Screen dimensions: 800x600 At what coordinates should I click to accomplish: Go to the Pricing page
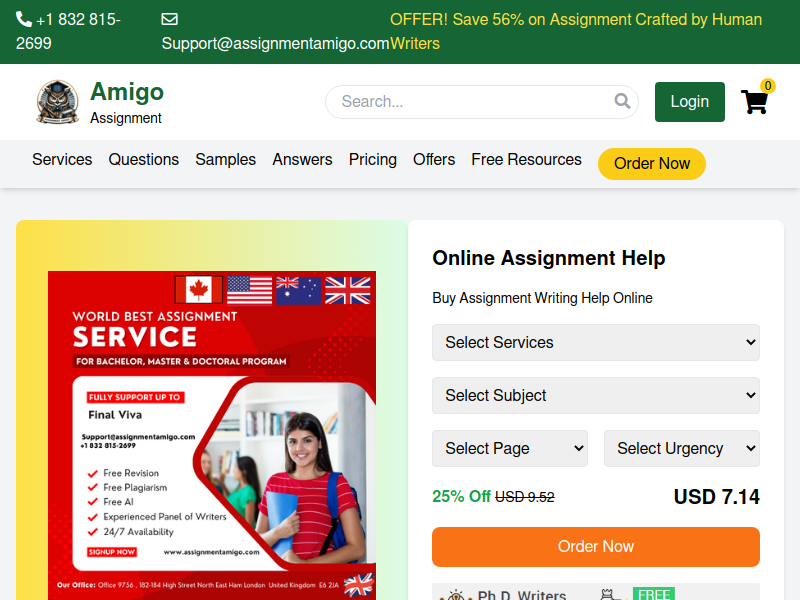(x=372, y=160)
